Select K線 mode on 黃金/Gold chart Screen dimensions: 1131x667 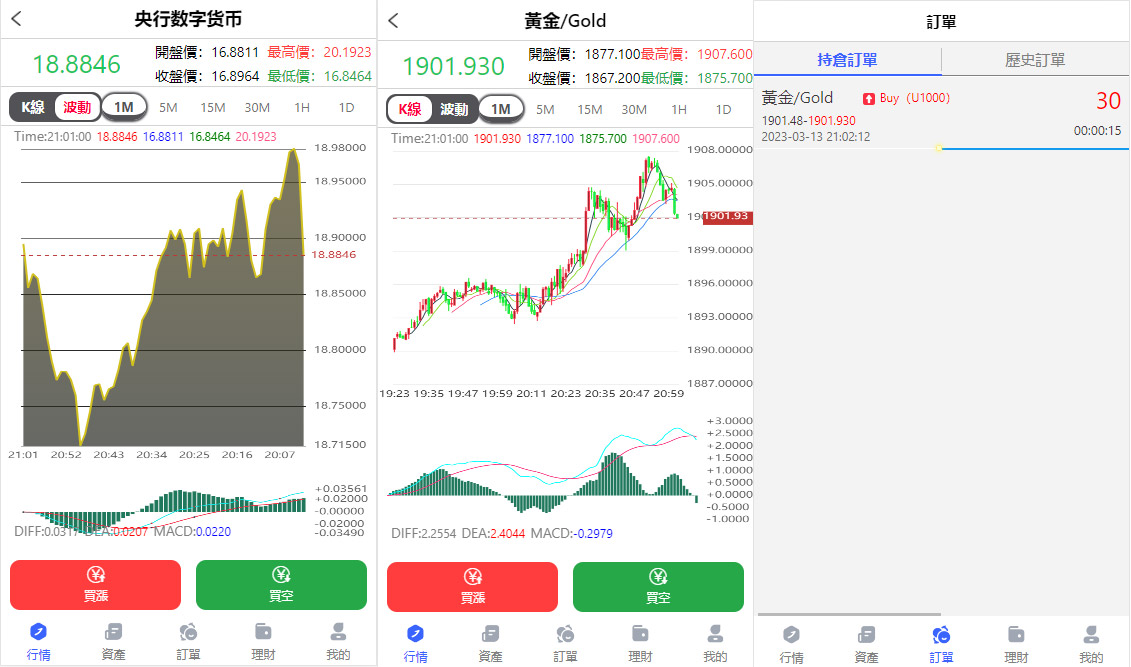coord(410,109)
